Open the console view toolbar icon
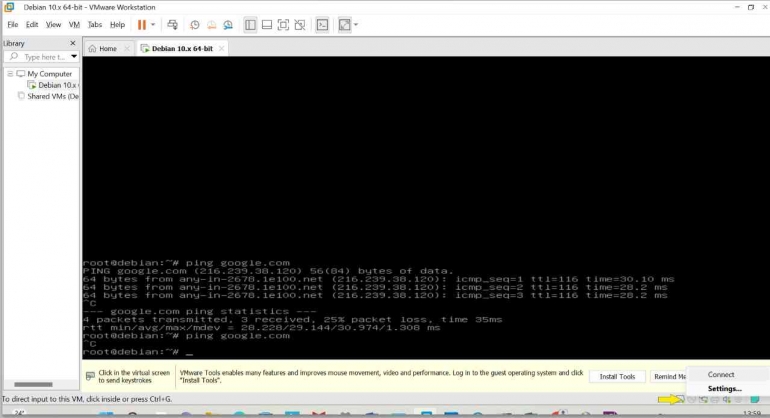 point(322,24)
